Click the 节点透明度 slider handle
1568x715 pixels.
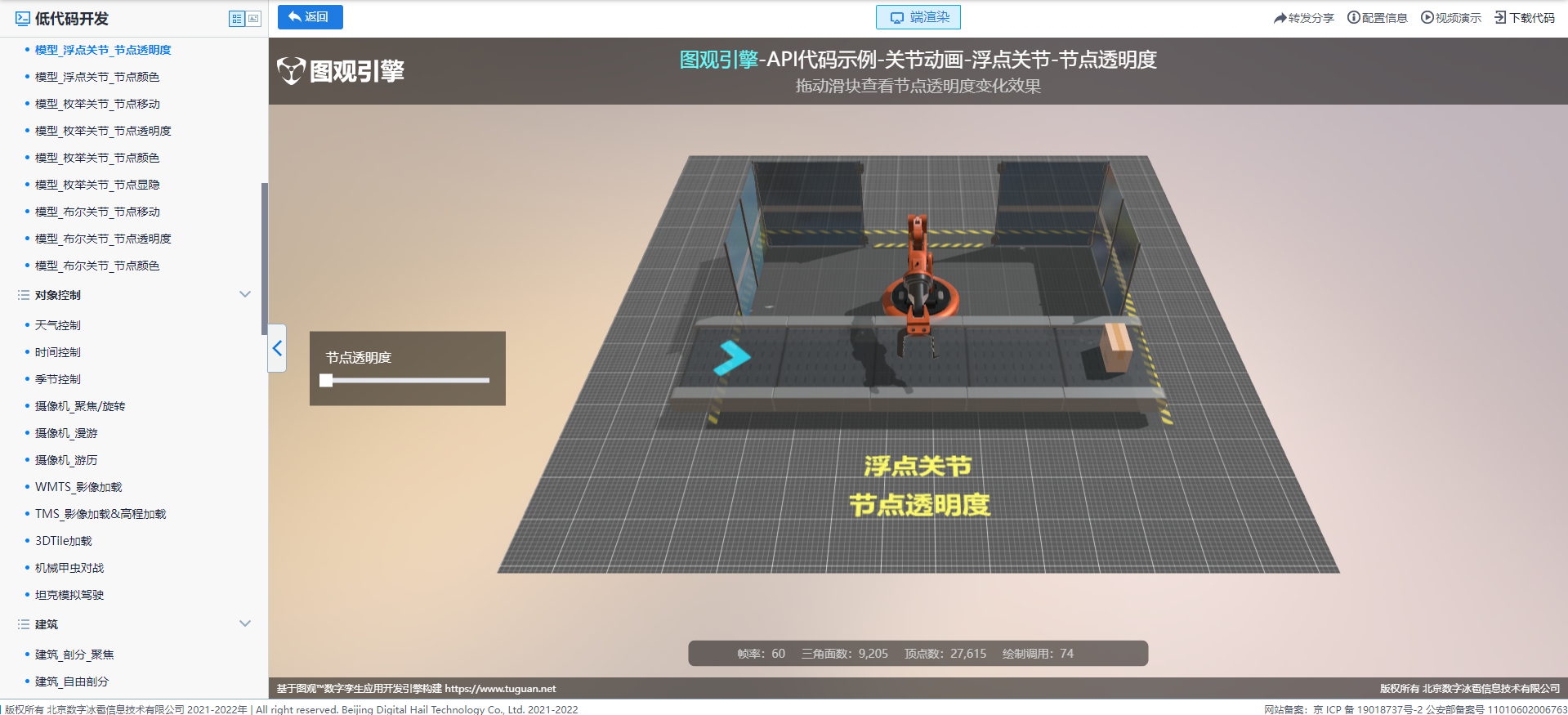pos(326,380)
